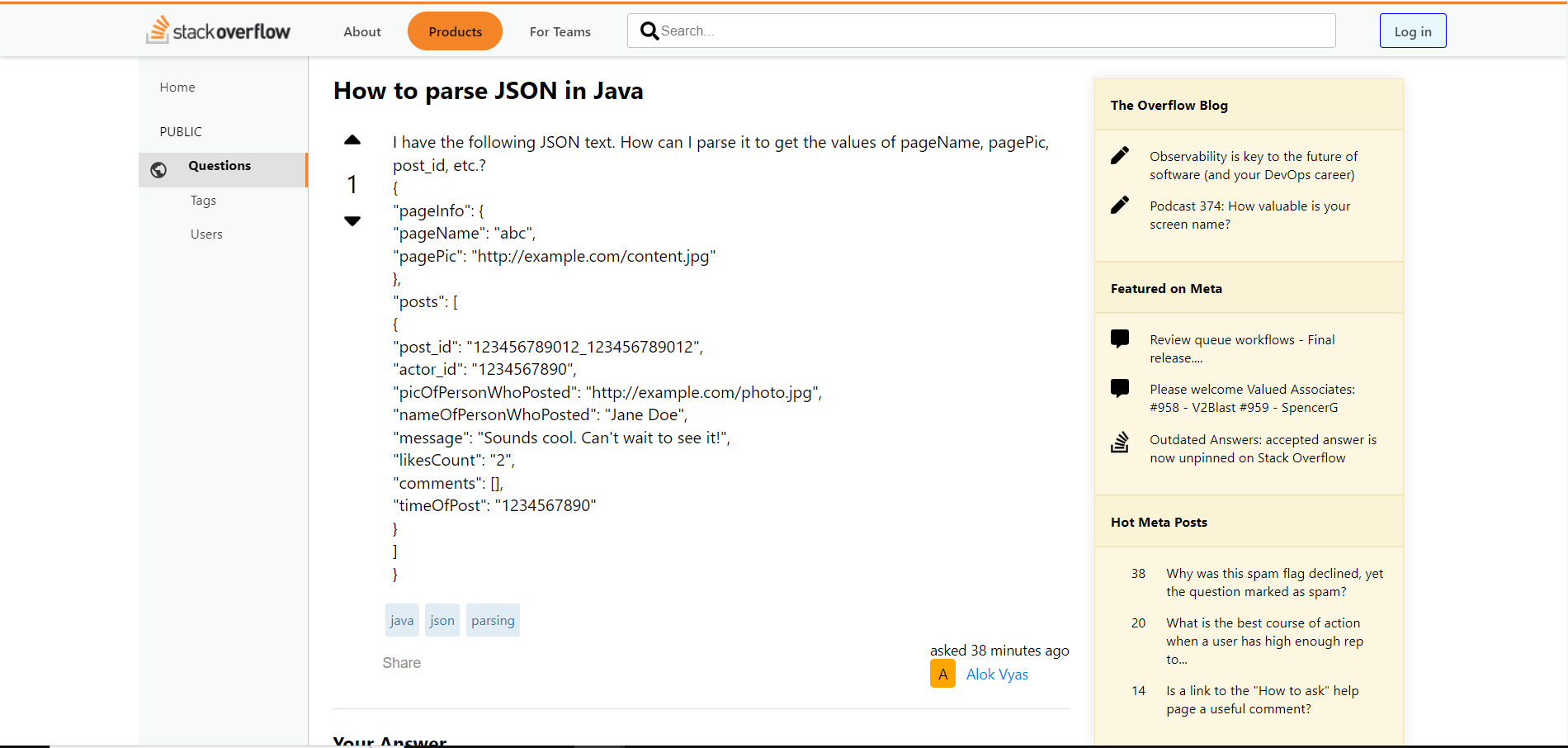The height and width of the screenshot is (748, 1568).
Task: Open Alok Vyas user avatar
Action: [942, 674]
